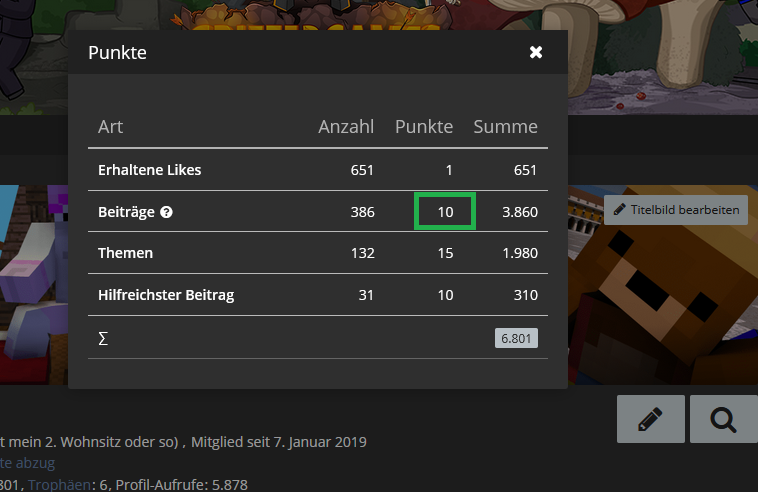Click the Themen row label

coord(125,253)
